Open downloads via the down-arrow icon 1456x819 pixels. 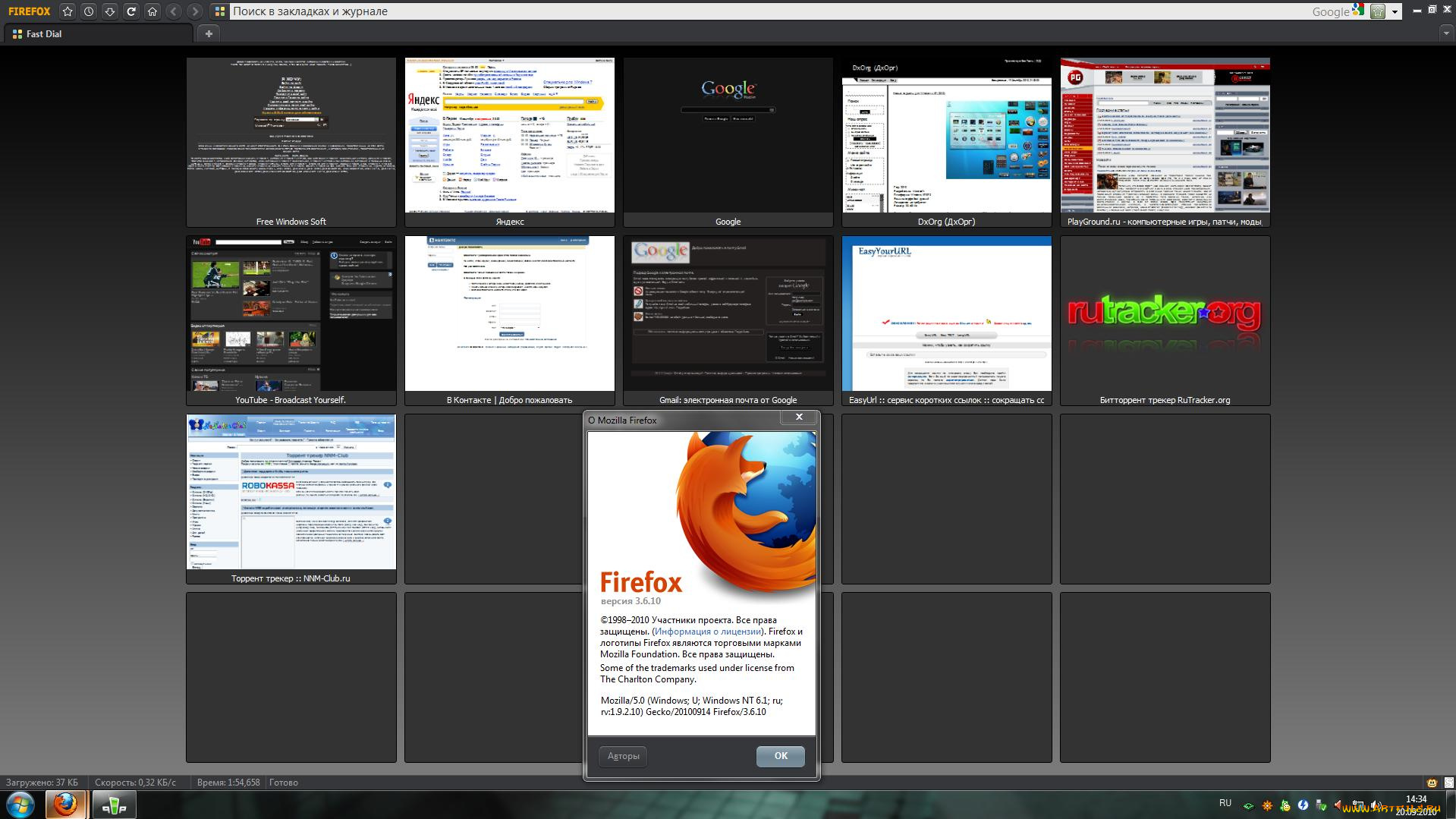pyautogui.click(x=110, y=11)
